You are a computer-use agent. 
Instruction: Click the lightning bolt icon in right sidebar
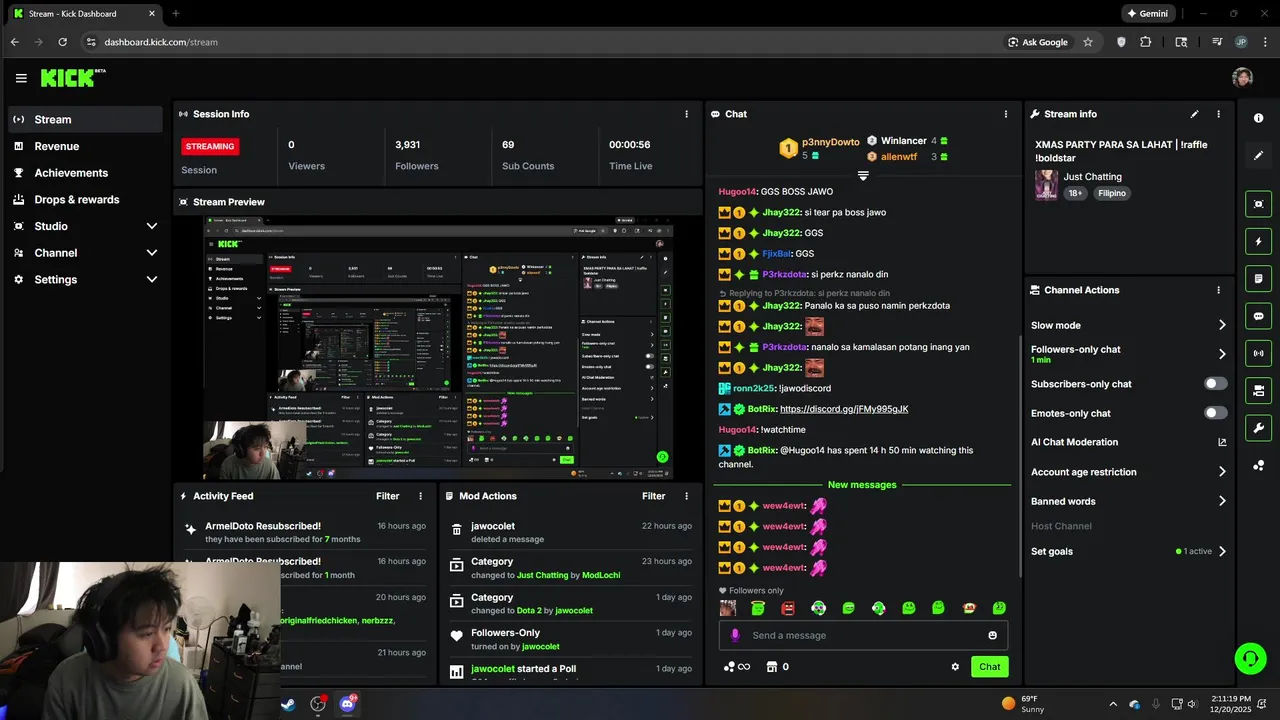click(x=1258, y=241)
